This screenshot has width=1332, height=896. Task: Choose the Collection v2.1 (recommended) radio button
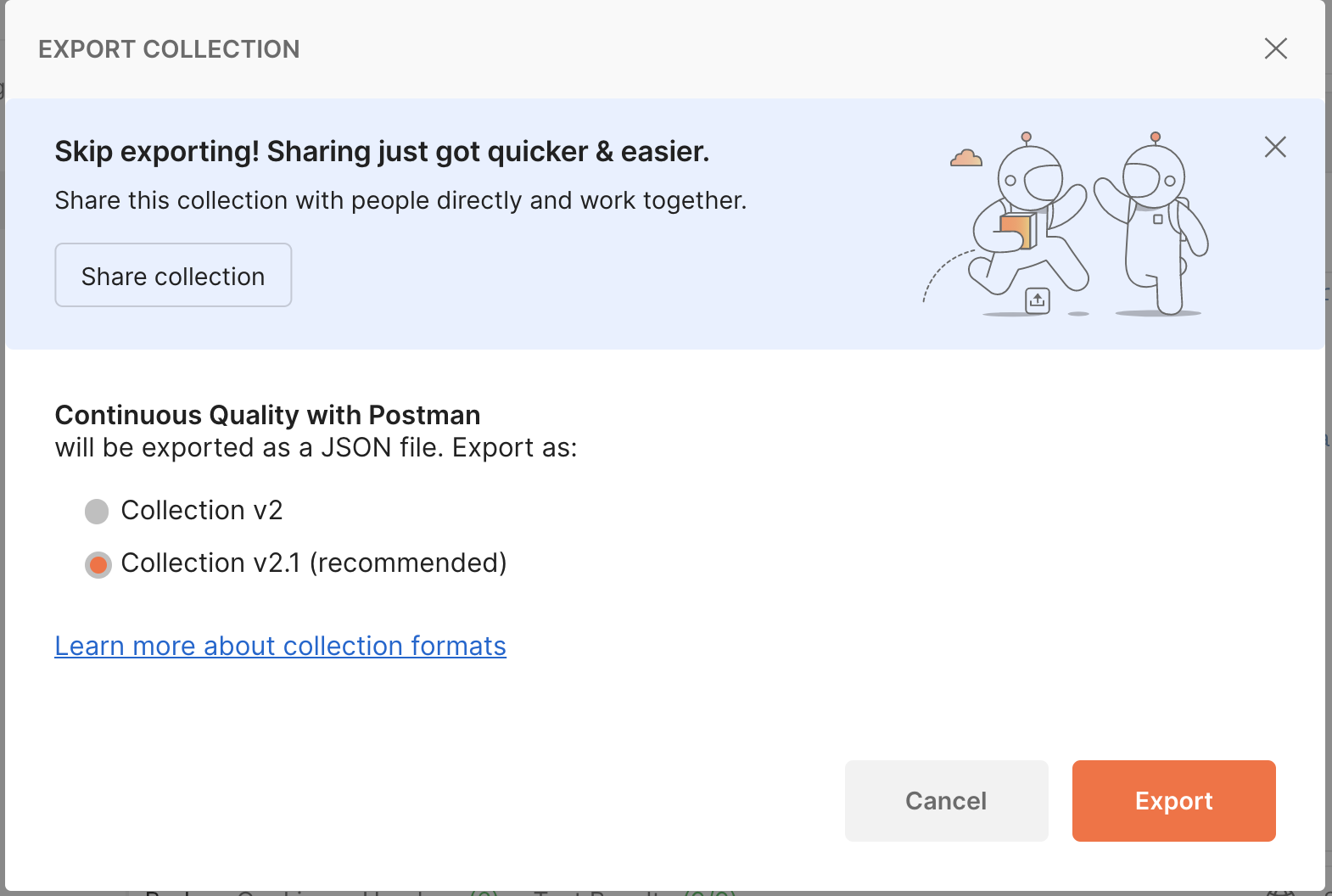pos(98,564)
